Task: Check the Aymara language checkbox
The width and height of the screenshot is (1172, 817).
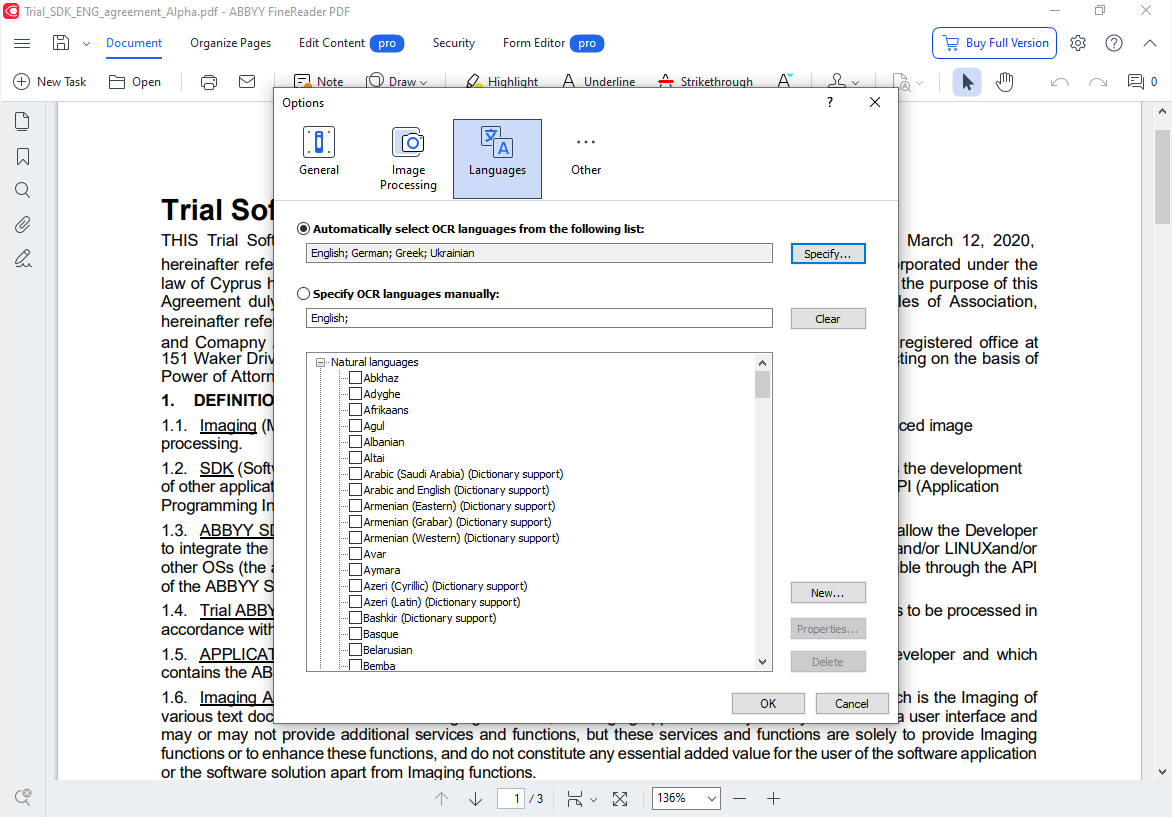Action: point(356,570)
